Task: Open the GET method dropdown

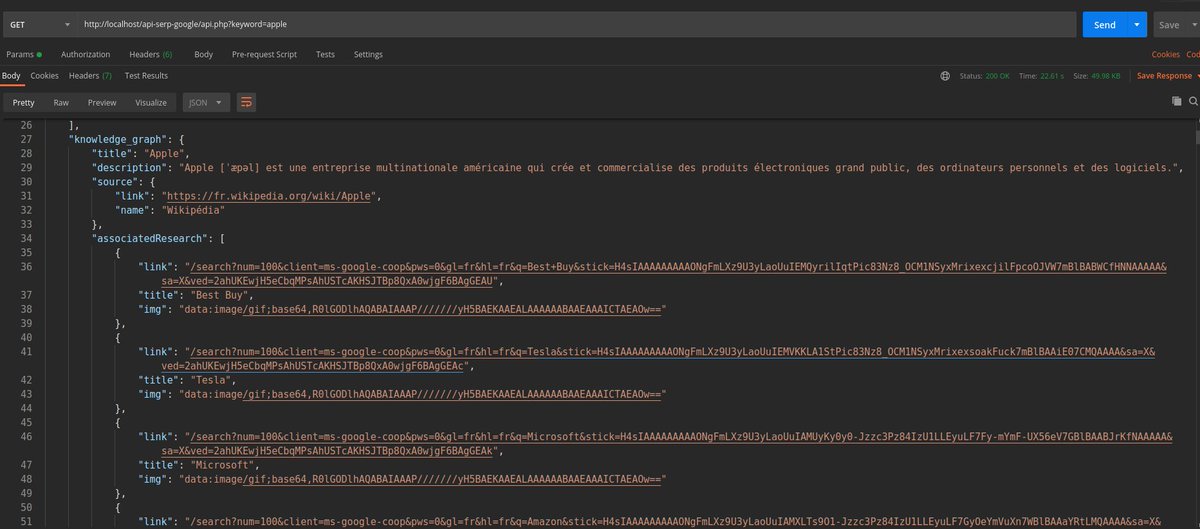Action: pos(39,24)
